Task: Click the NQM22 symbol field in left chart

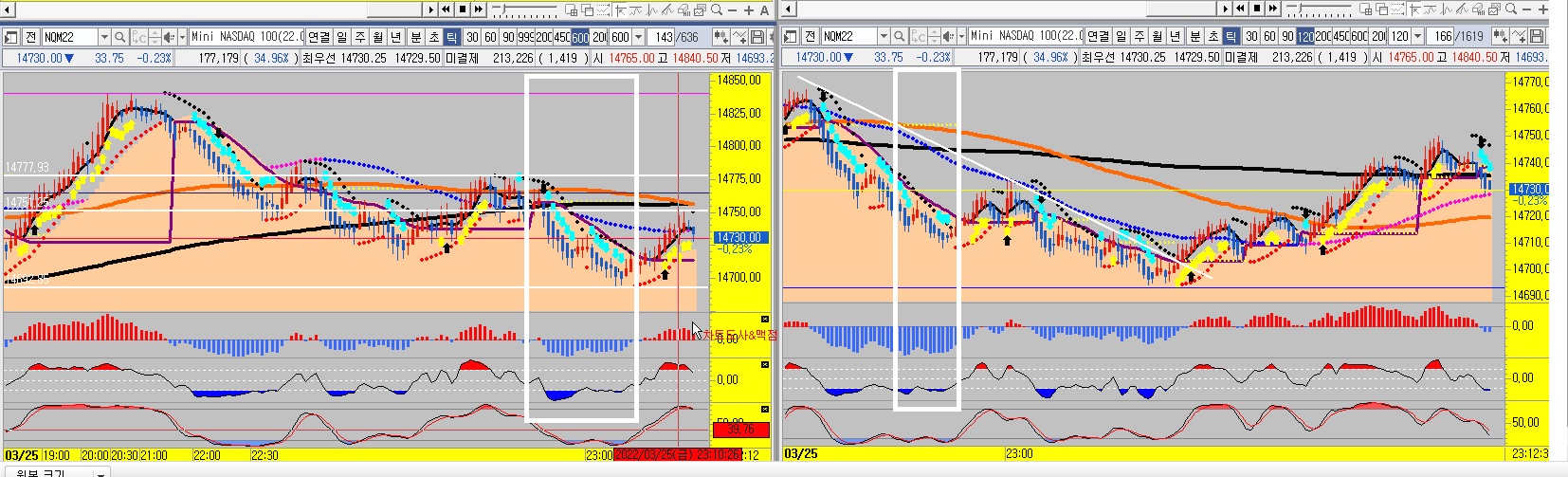Action: pyautogui.click(x=70, y=37)
